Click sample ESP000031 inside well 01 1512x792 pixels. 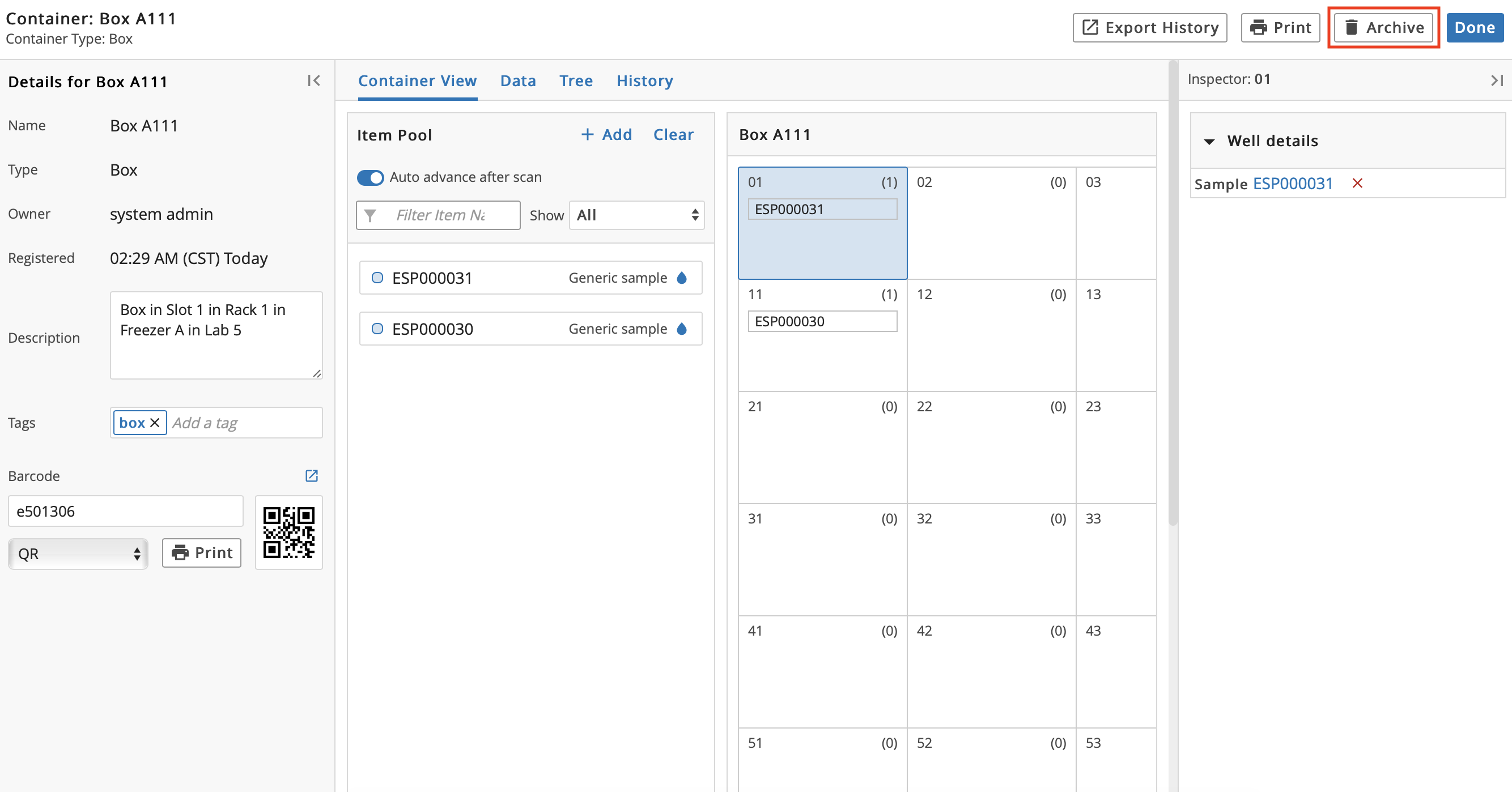pyautogui.click(x=822, y=210)
